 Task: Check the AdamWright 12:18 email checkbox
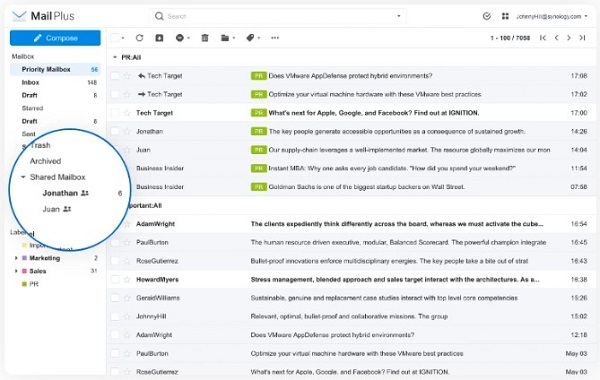pos(115,335)
